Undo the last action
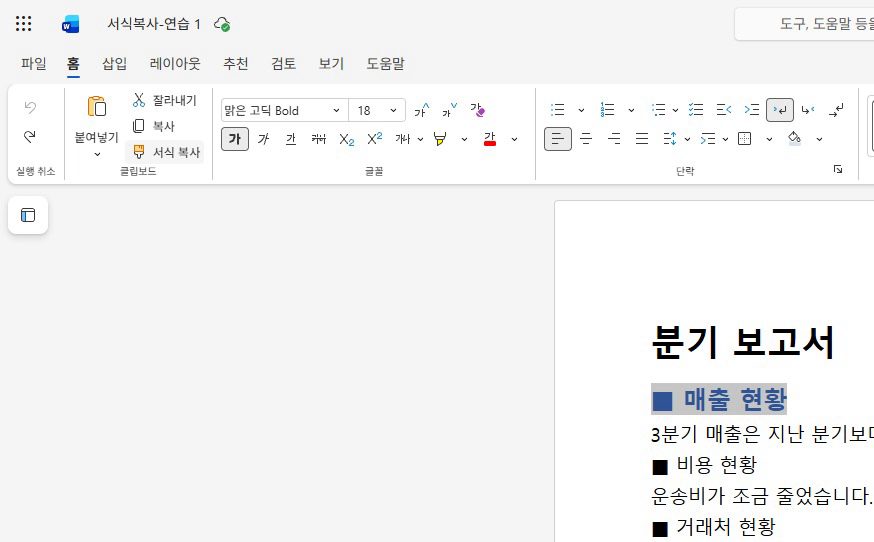The width and height of the screenshot is (874, 542). (30, 107)
